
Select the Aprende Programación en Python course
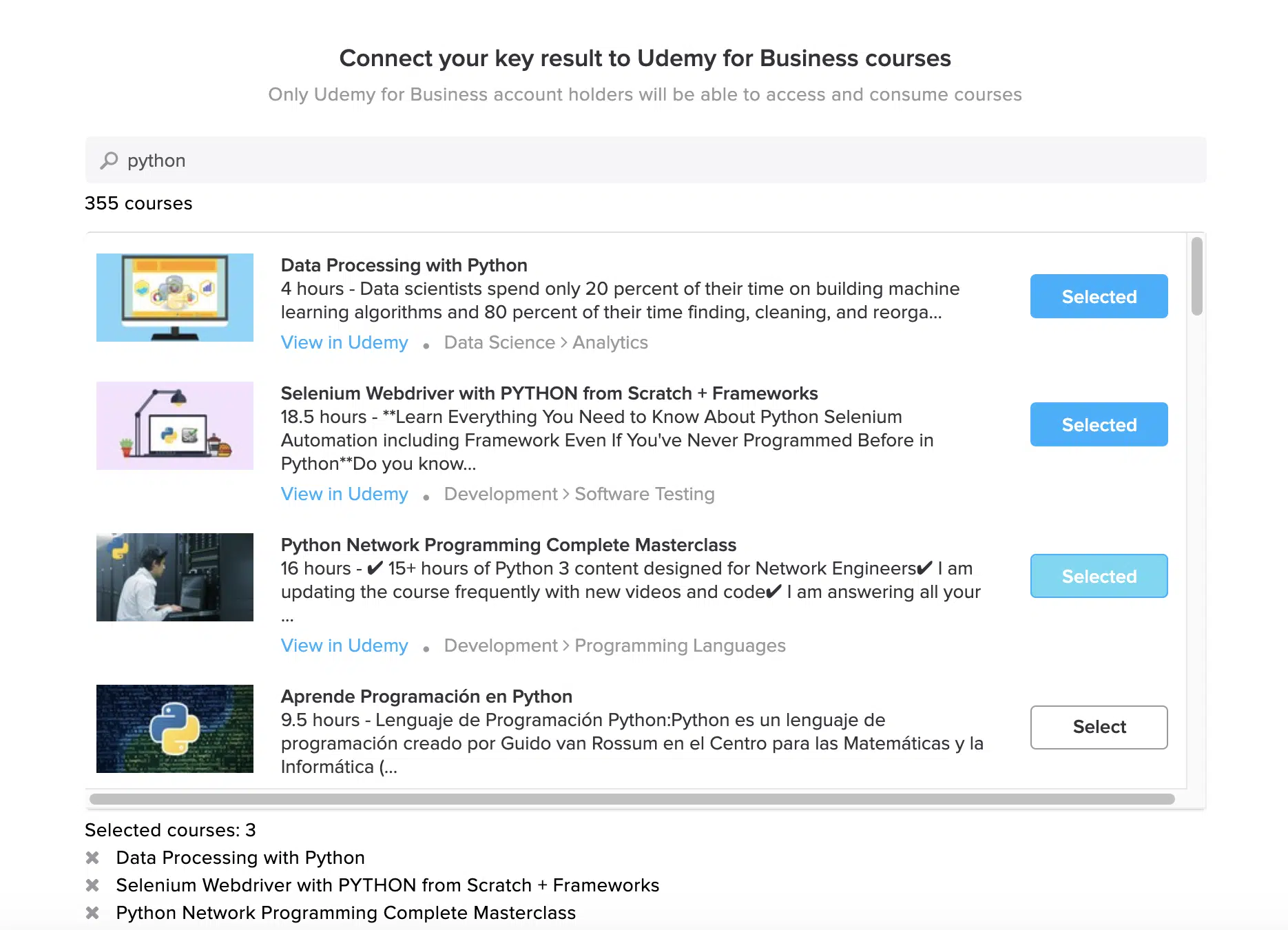coord(1099,727)
